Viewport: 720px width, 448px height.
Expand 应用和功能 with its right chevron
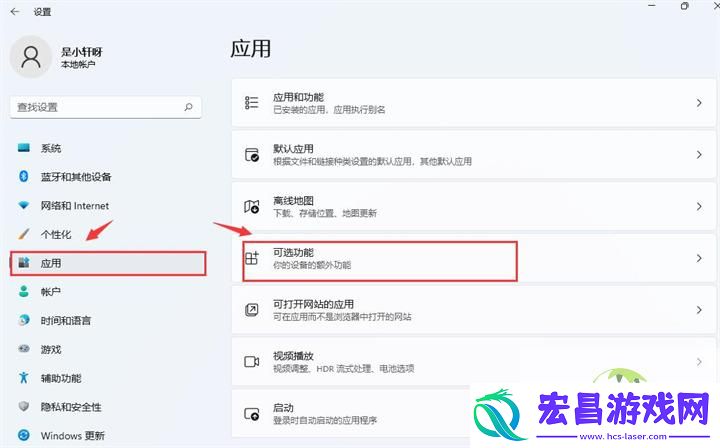click(699, 103)
